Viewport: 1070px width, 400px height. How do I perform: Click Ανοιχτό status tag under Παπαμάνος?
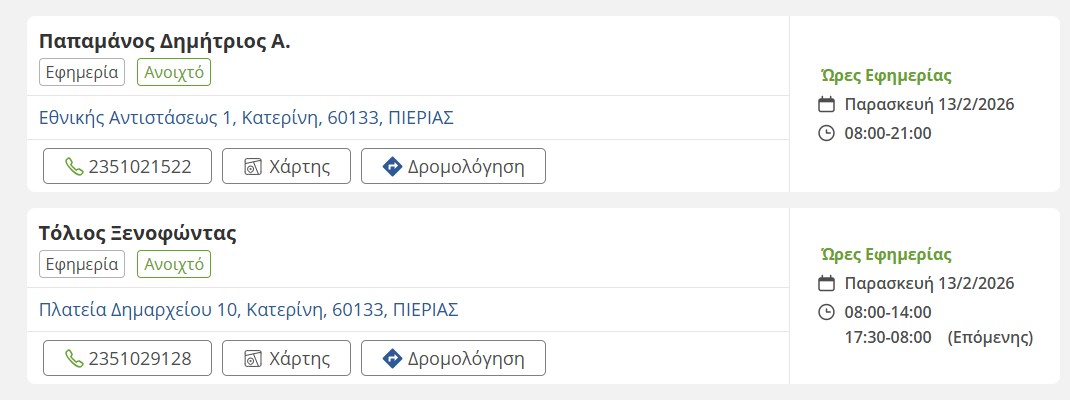coord(175,73)
